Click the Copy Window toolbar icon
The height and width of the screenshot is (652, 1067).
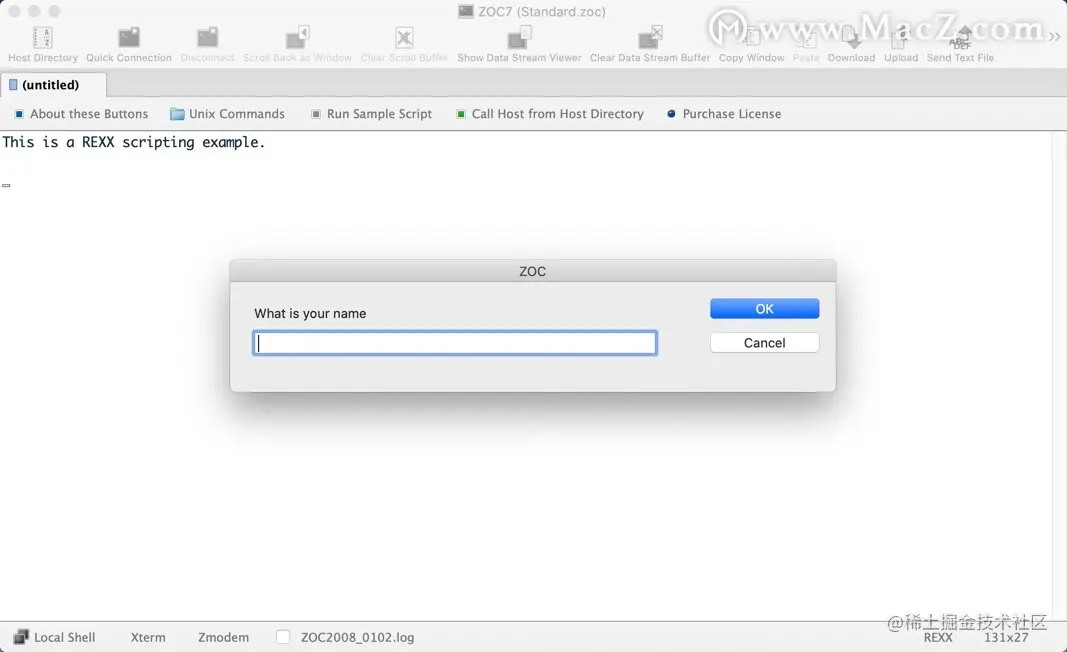point(751,37)
